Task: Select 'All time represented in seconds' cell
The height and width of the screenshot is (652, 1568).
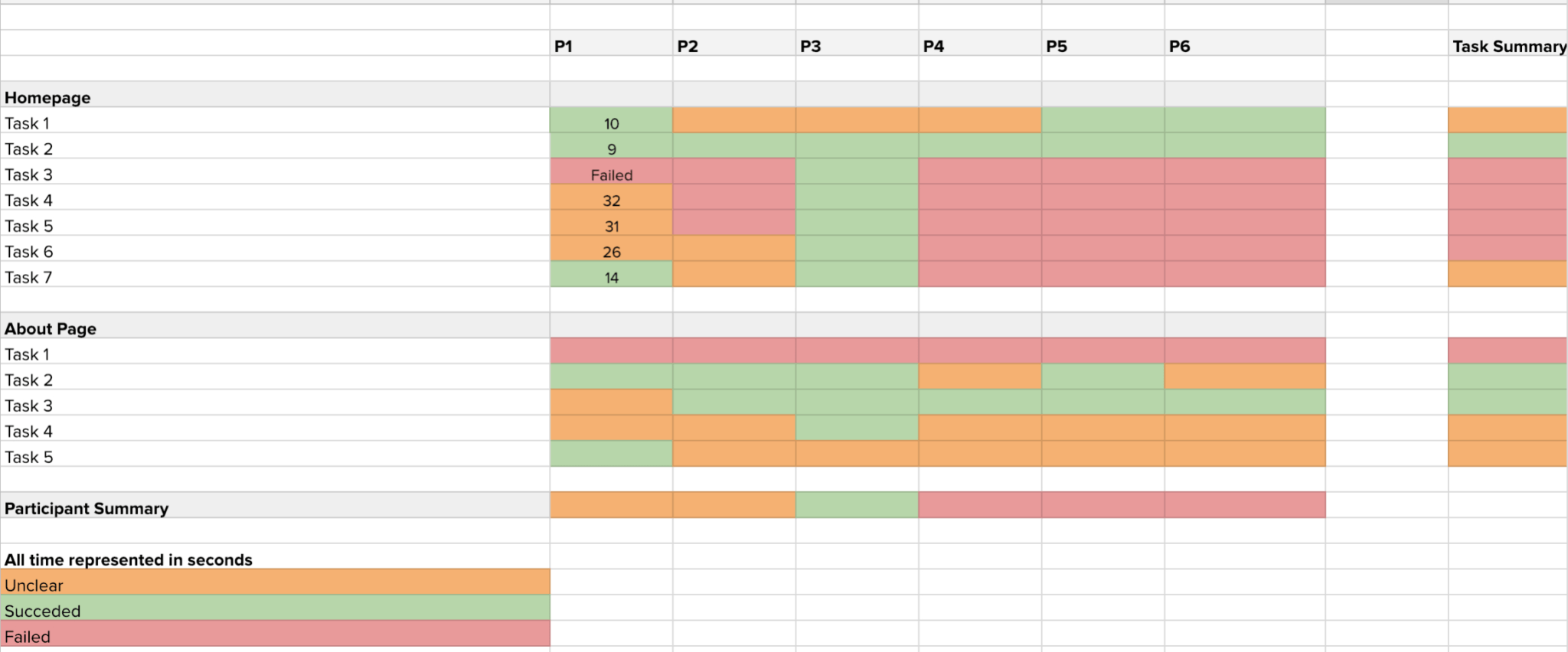Action: coord(275,557)
